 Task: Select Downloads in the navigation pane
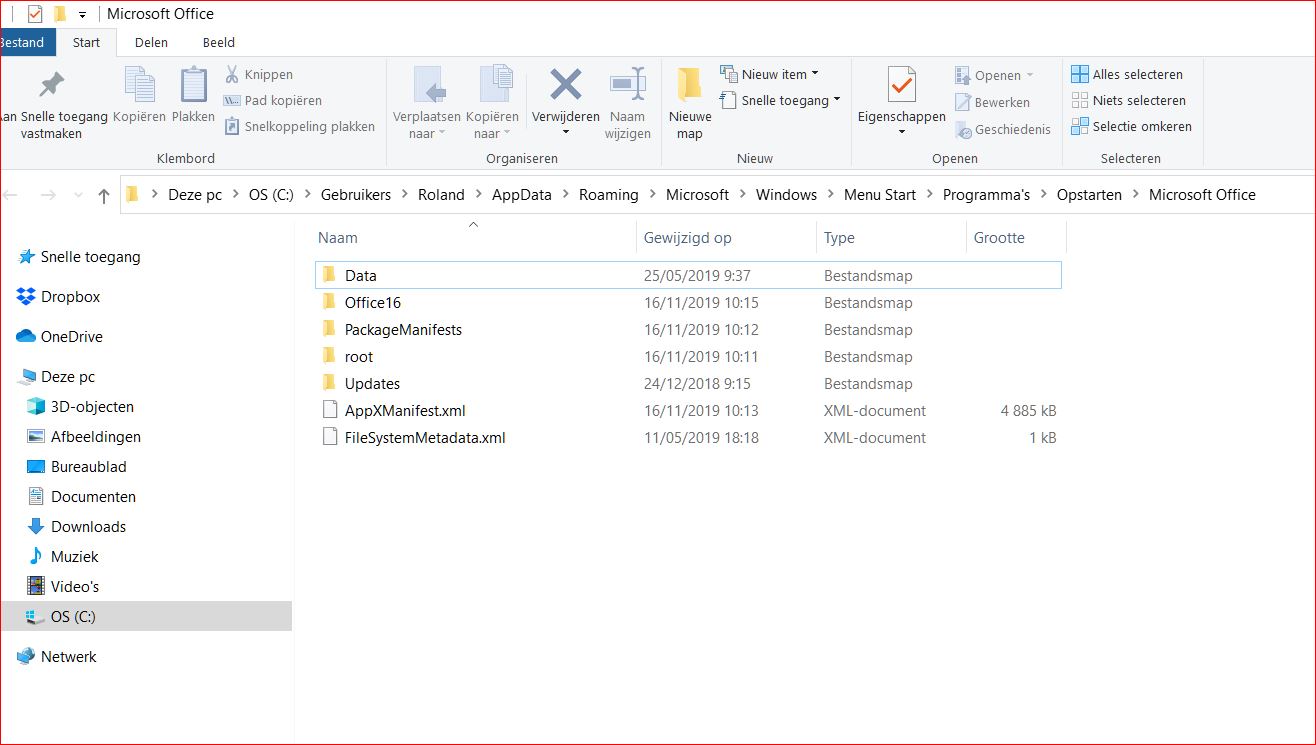click(88, 527)
